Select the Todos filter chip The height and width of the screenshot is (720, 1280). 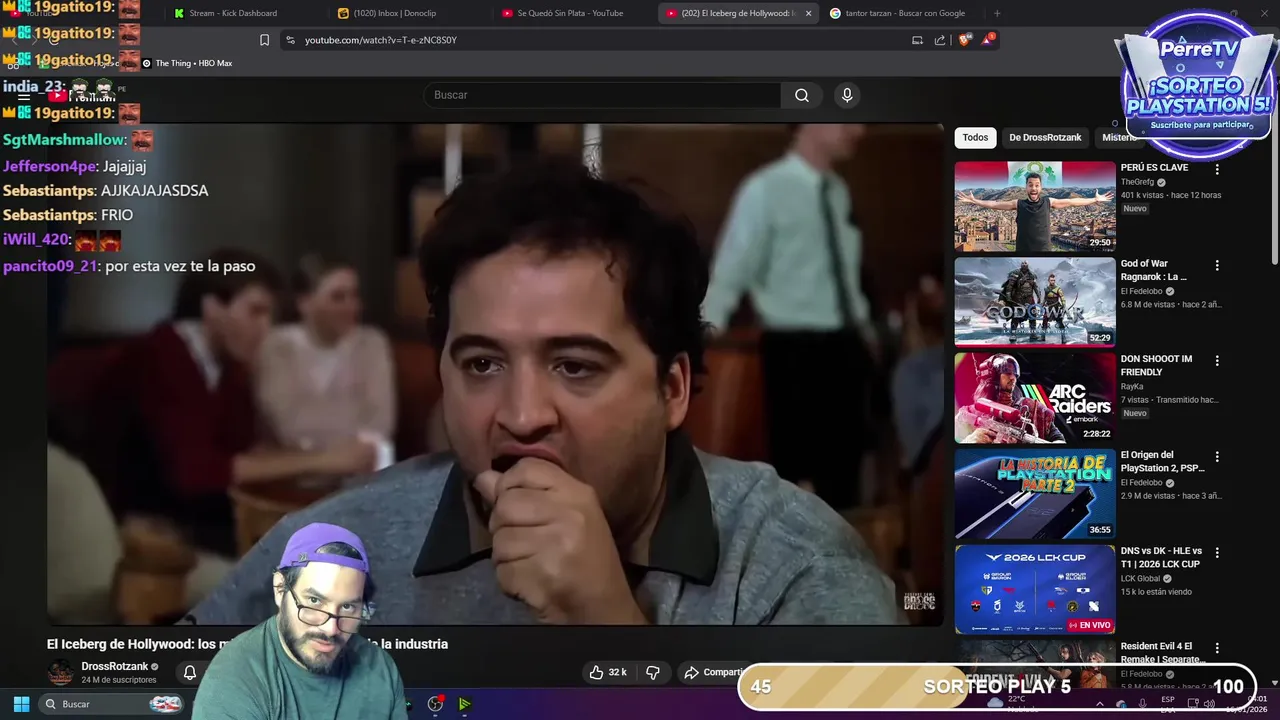tap(975, 137)
